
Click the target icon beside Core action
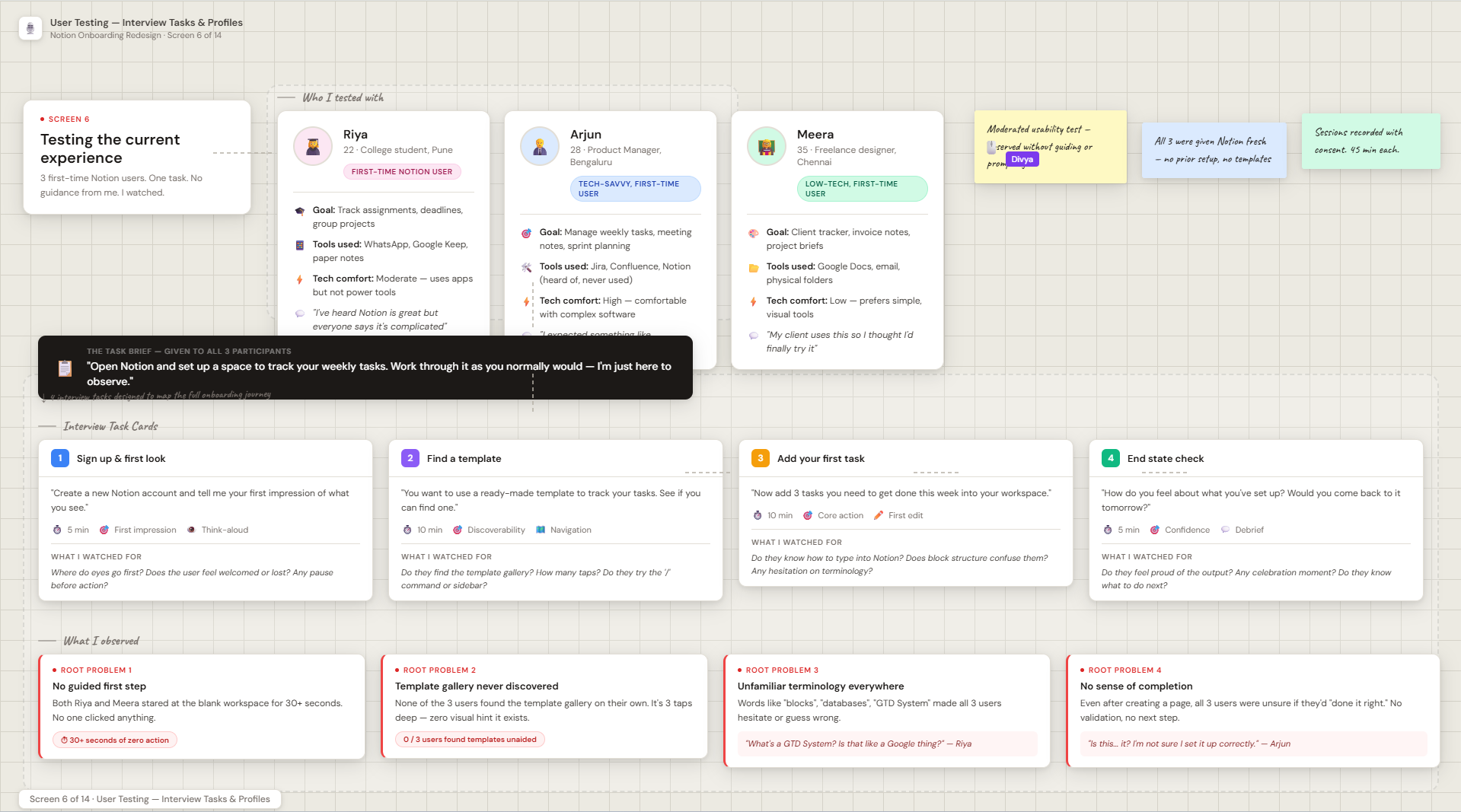click(808, 515)
